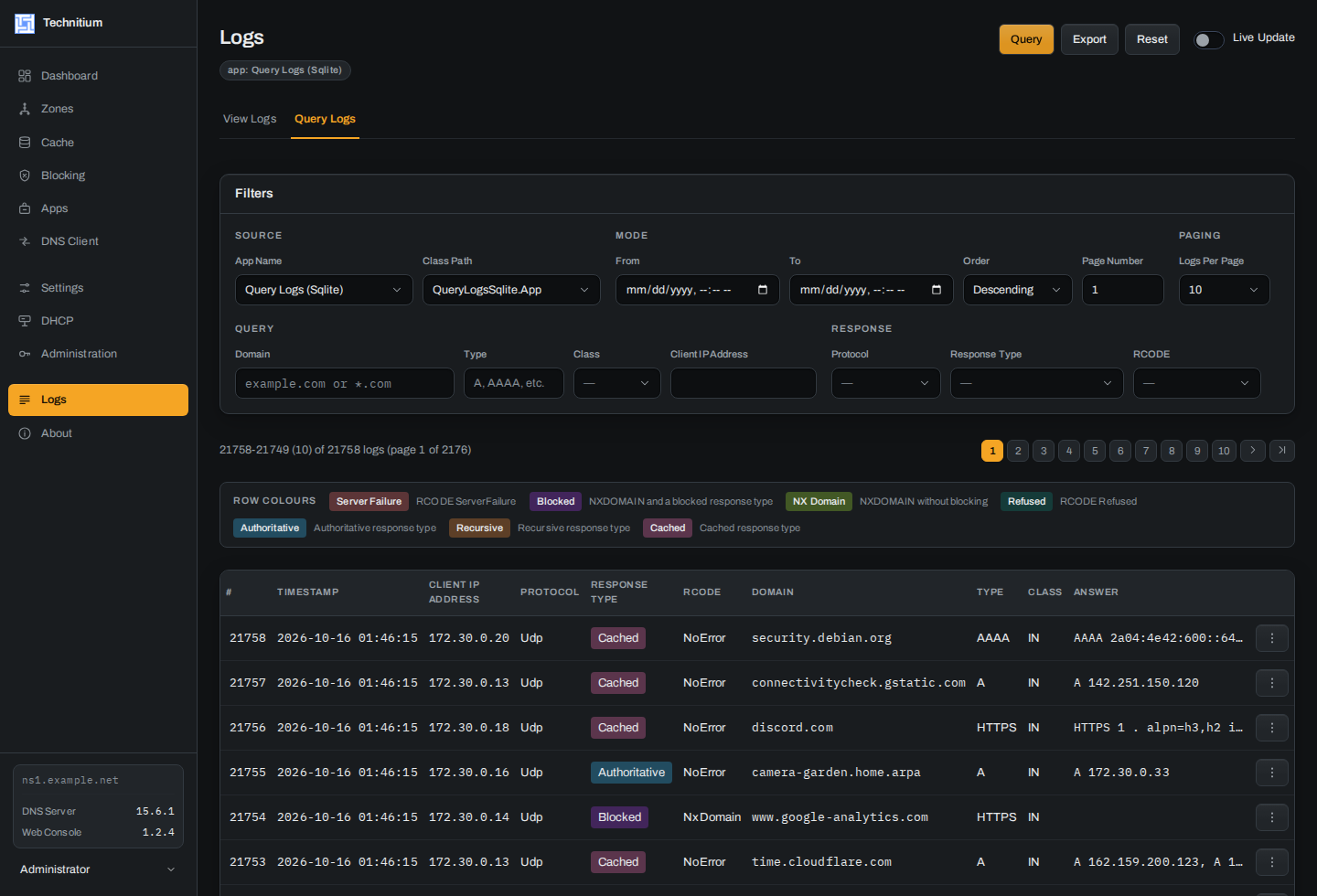Open the DNS Client tool
Image resolution: width=1317 pixels, height=896 pixels.
[98, 241]
